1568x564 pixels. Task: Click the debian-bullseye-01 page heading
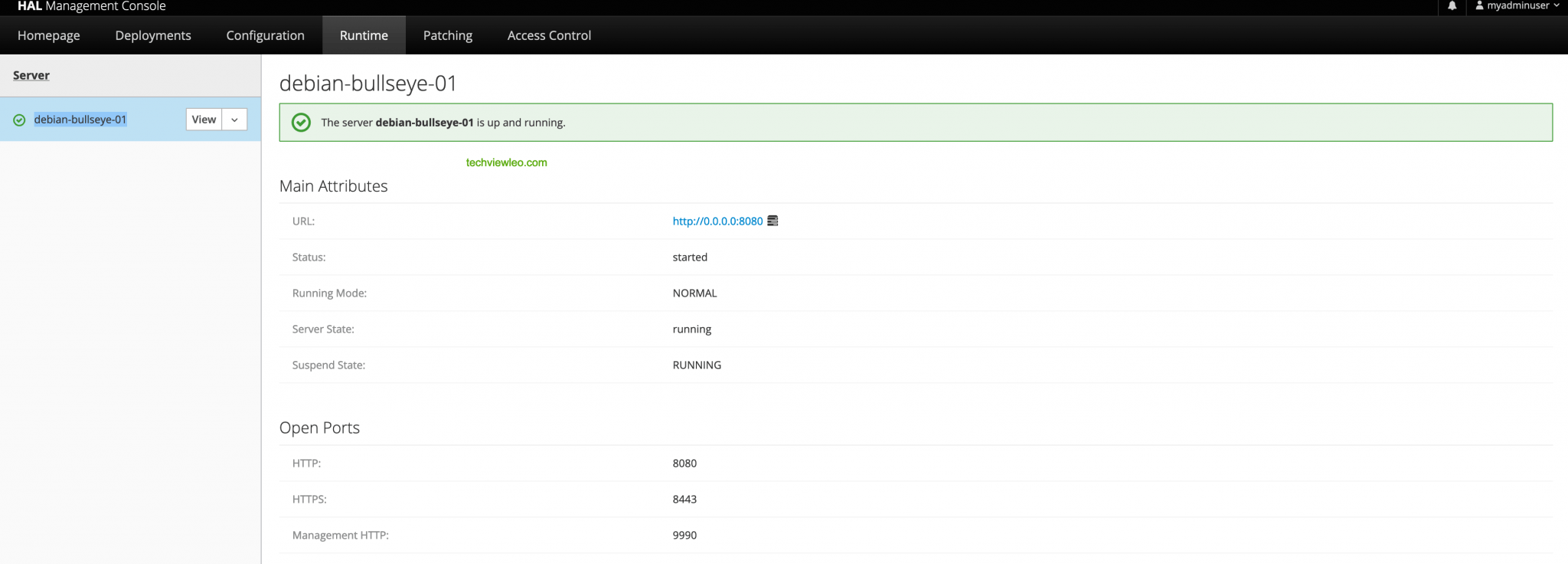[368, 83]
